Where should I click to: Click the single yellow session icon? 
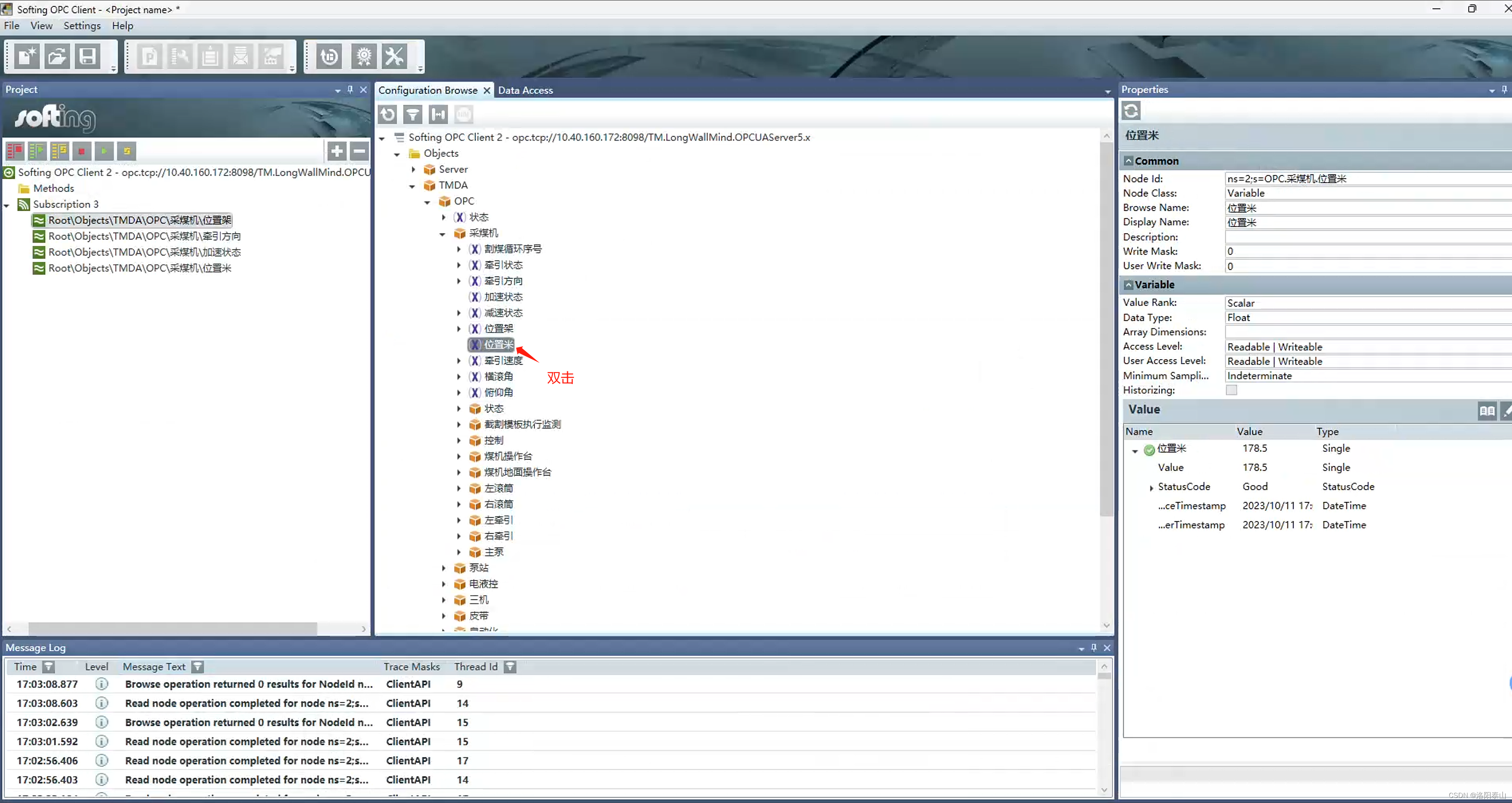pos(126,151)
